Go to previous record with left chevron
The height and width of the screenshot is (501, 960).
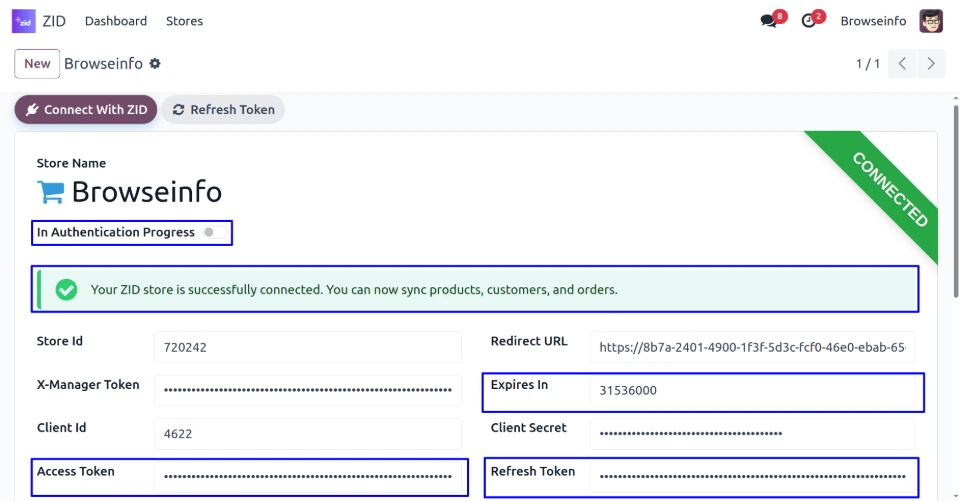902,64
